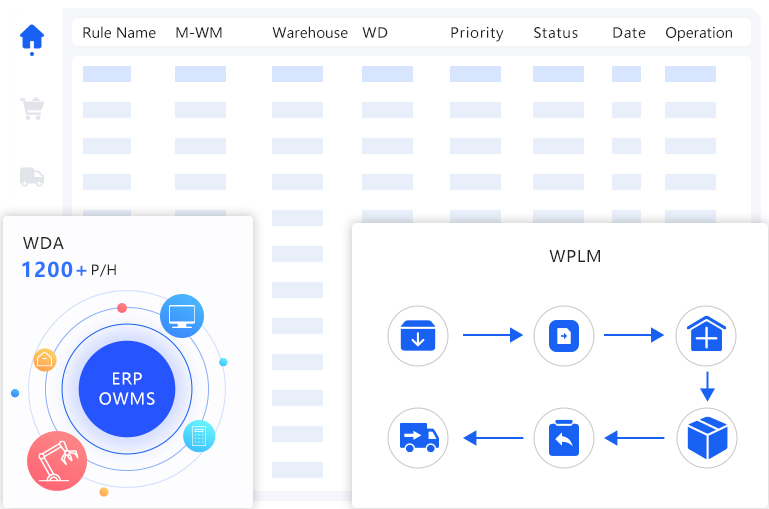769x509 pixels.
Task: Open the Home icon in sidebar
Action: point(32,38)
